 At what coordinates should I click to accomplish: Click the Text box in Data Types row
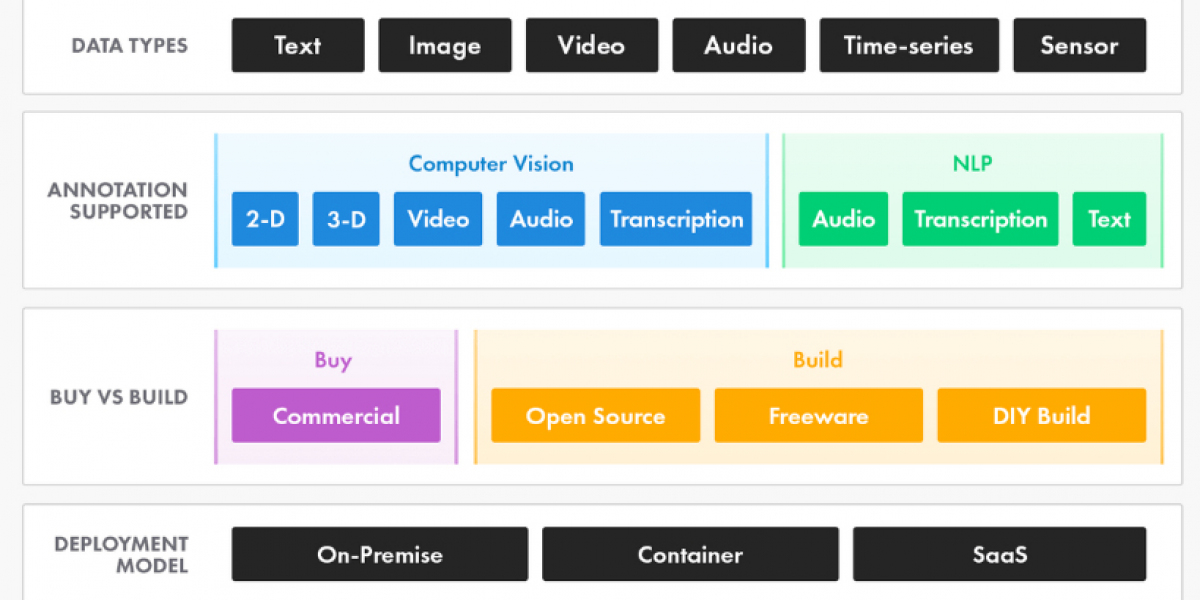click(298, 45)
